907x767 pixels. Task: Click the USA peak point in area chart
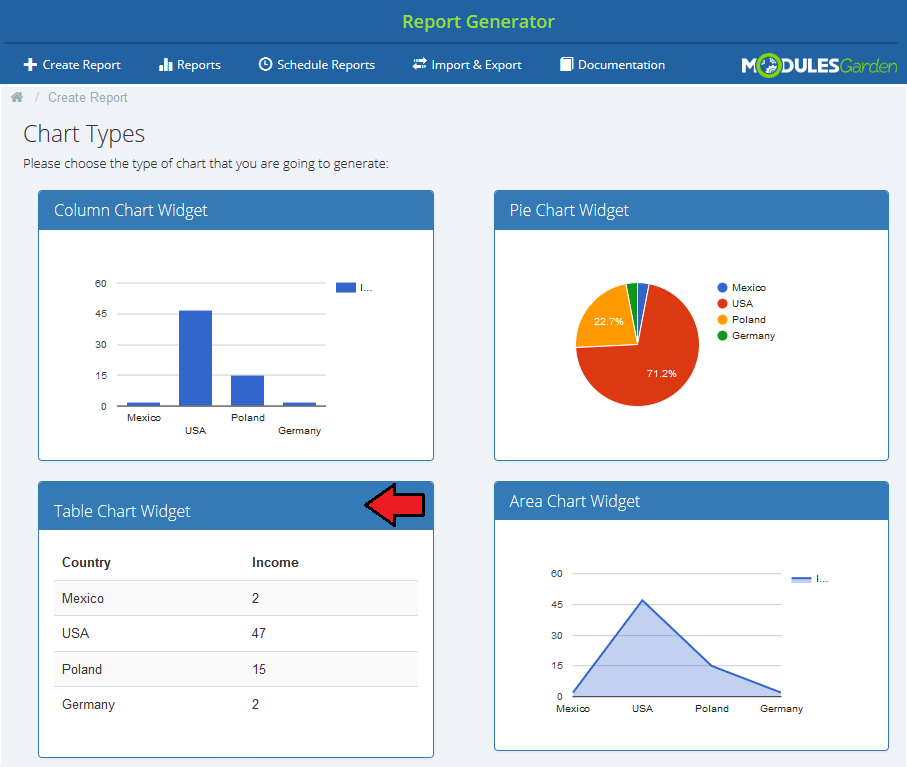(x=642, y=601)
